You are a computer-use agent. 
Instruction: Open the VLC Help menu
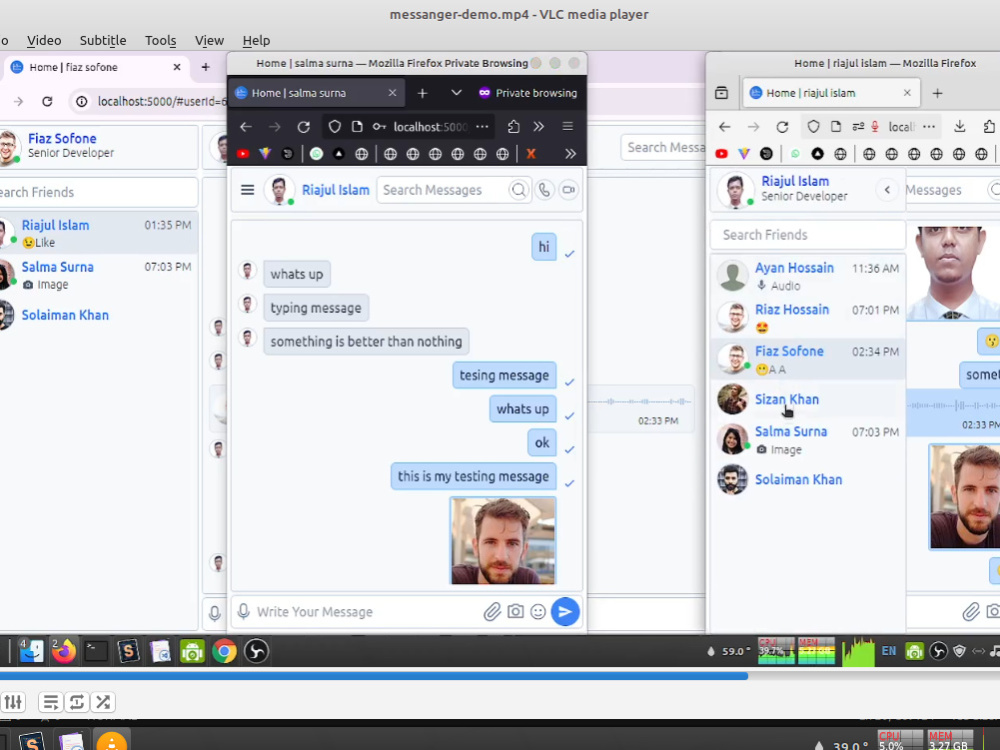256,40
